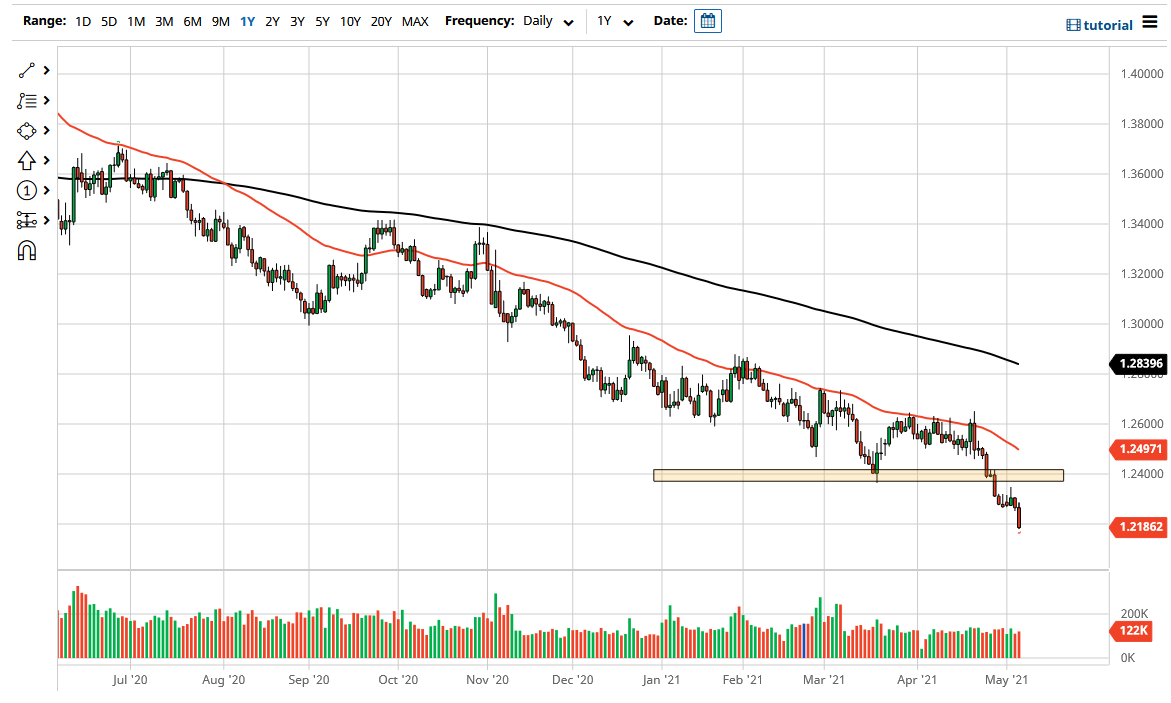The height and width of the screenshot is (703, 1171).
Task: Open the date picker calendar icon
Action: click(707, 20)
